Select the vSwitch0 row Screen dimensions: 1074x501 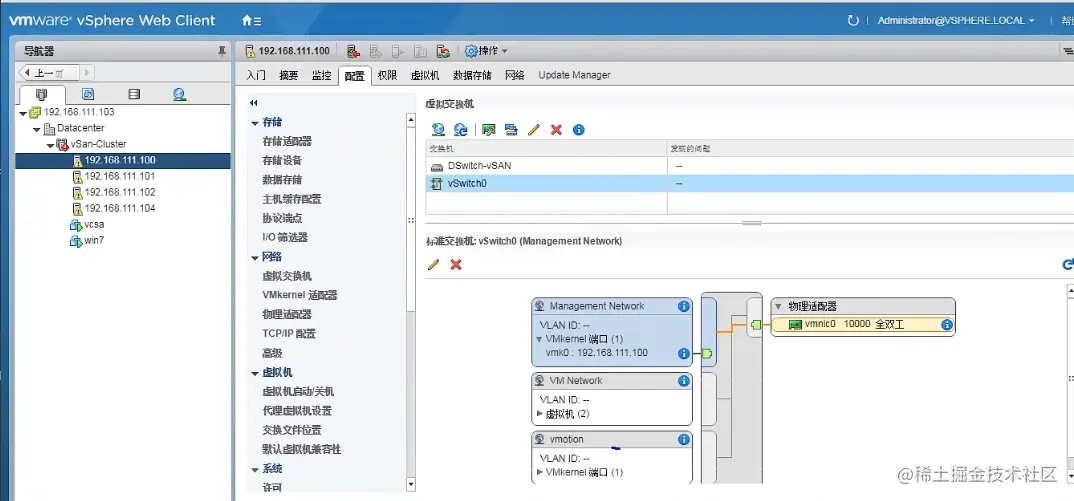coord(749,184)
